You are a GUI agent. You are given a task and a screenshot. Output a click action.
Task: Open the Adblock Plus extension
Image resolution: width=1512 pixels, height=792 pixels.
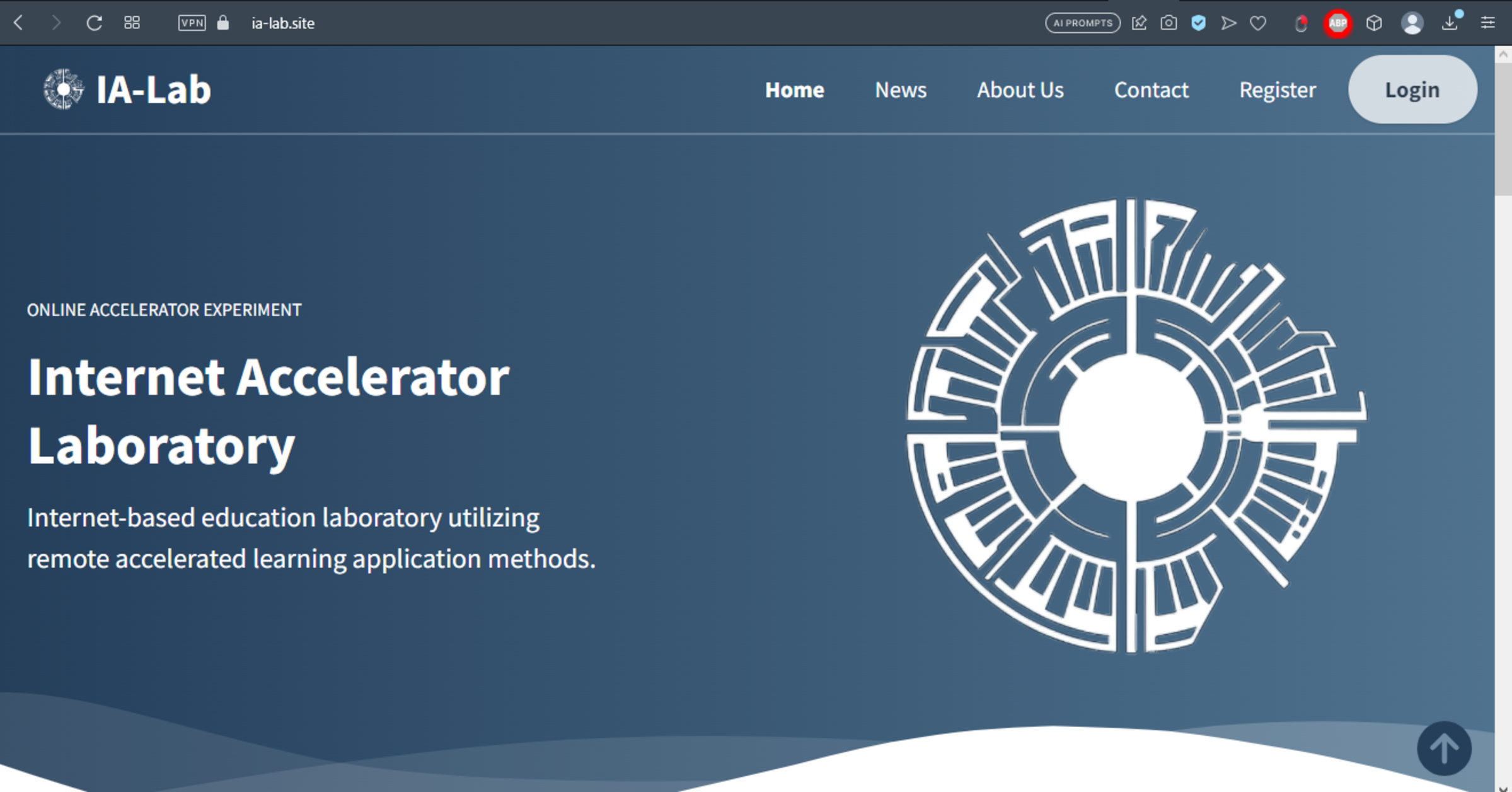[1337, 23]
